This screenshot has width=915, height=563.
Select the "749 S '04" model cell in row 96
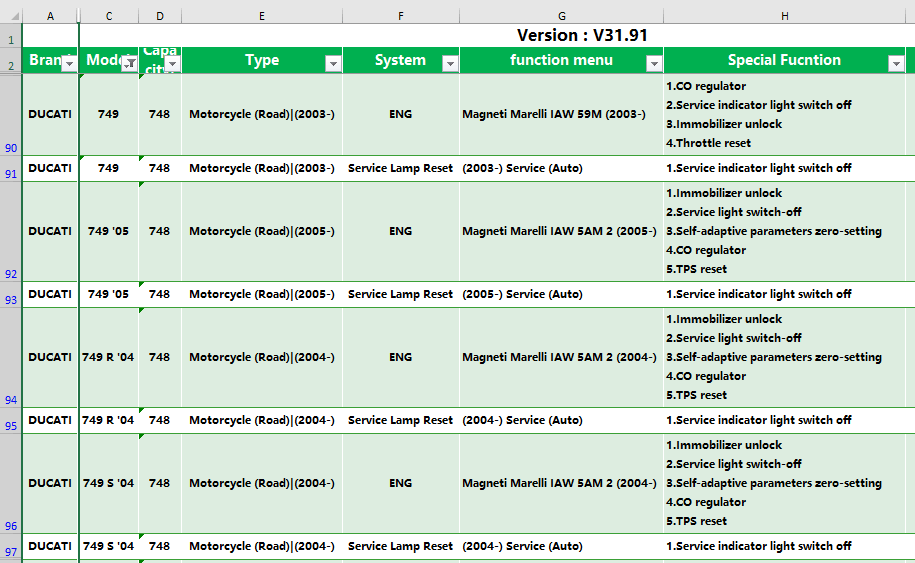click(109, 484)
